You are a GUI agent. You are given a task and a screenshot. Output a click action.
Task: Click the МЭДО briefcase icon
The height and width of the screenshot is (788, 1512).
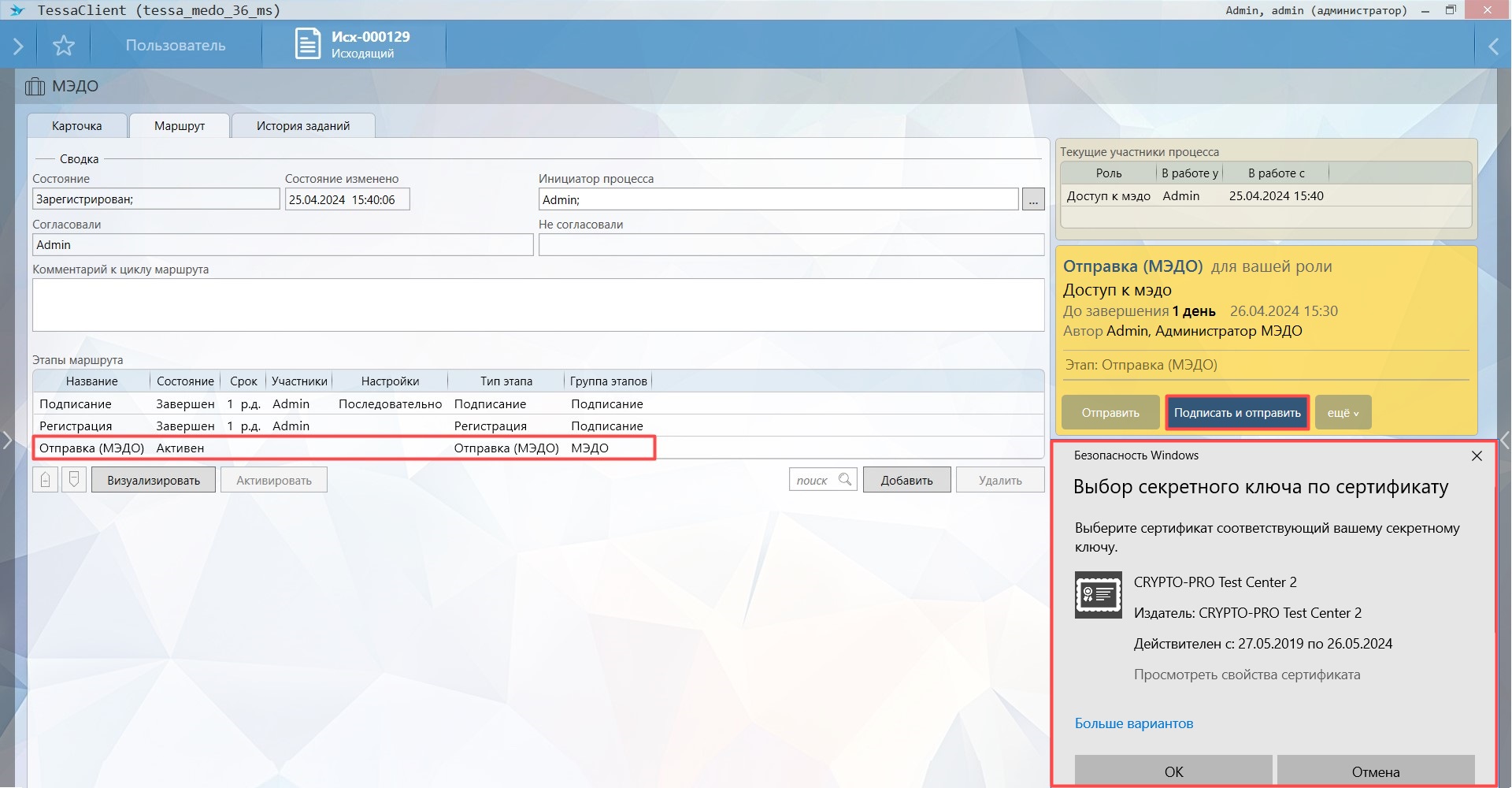point(35,87)
